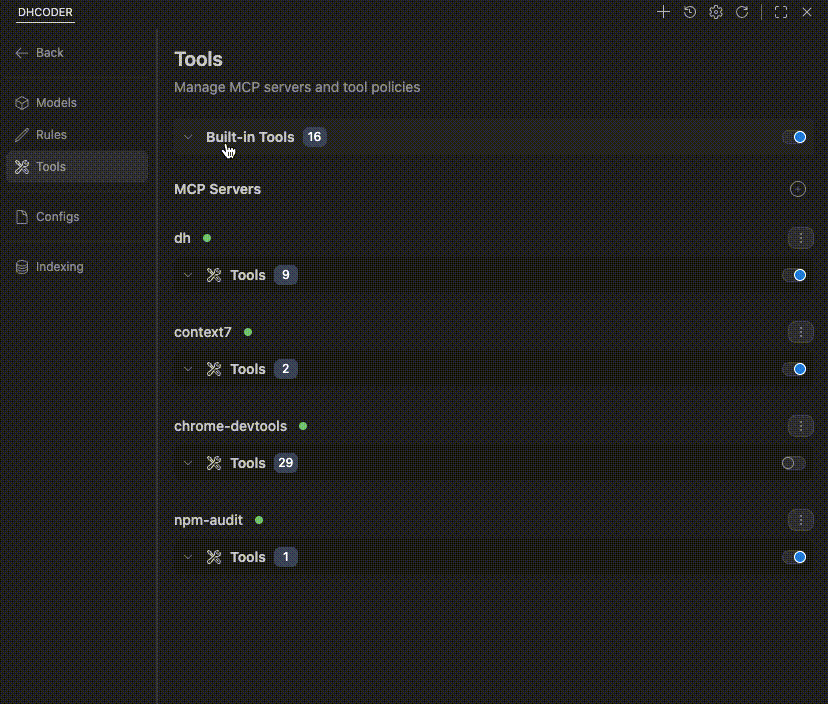Toggle off npm-audit tools switch

[795, 557]
